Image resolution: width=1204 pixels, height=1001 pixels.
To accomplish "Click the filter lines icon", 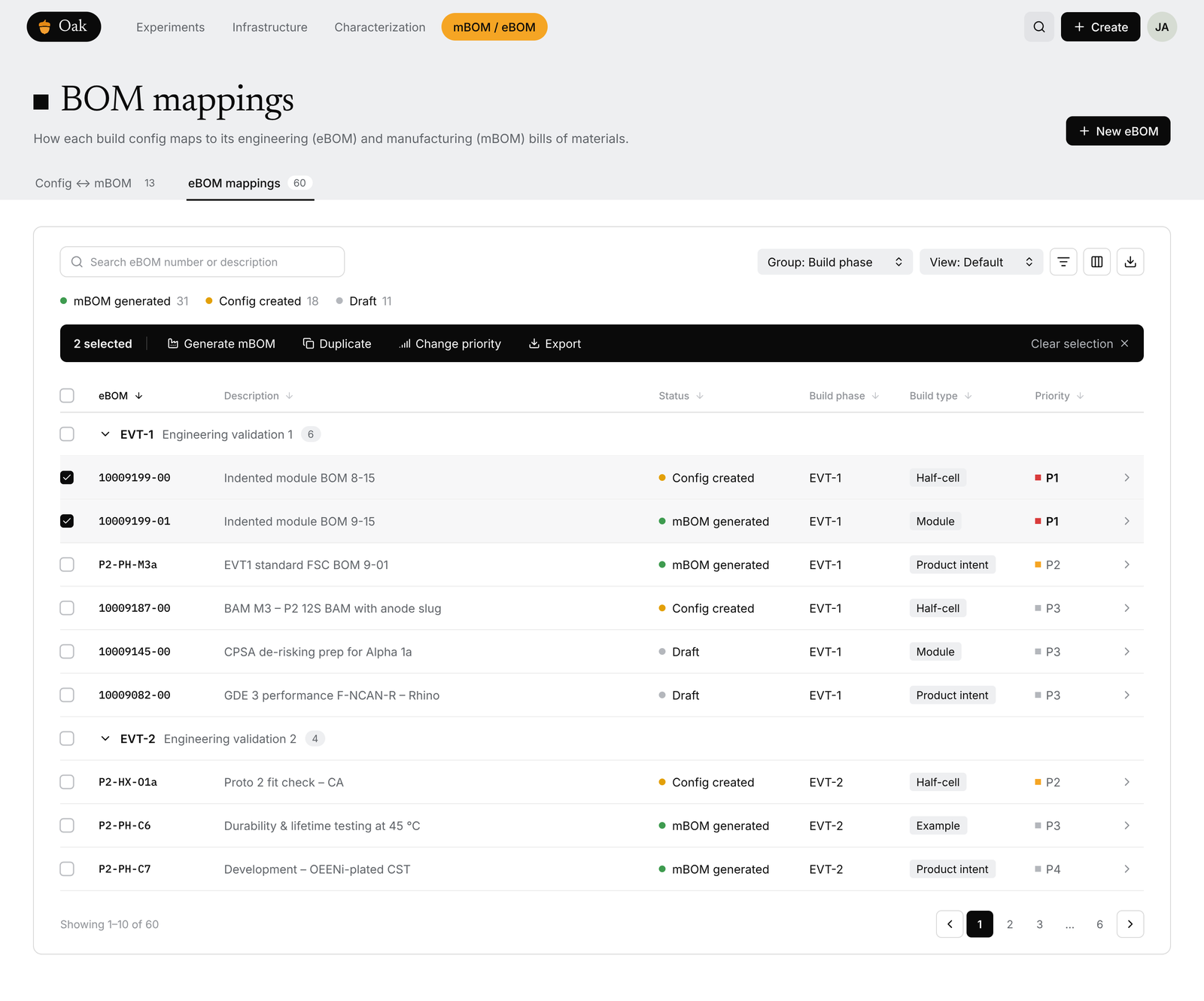I will 1063,262.
